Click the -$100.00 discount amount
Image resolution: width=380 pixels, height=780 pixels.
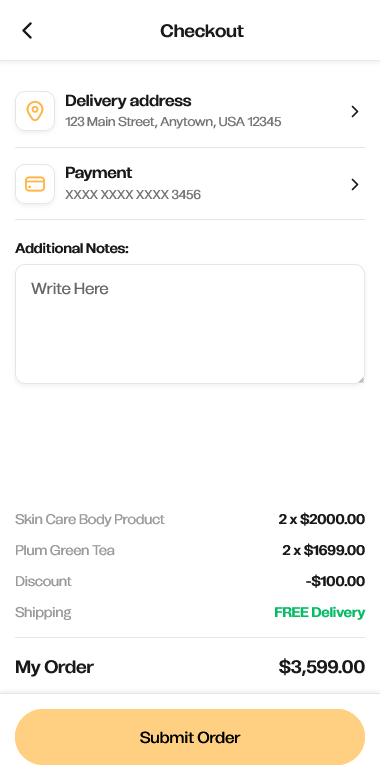click(335, 581)
